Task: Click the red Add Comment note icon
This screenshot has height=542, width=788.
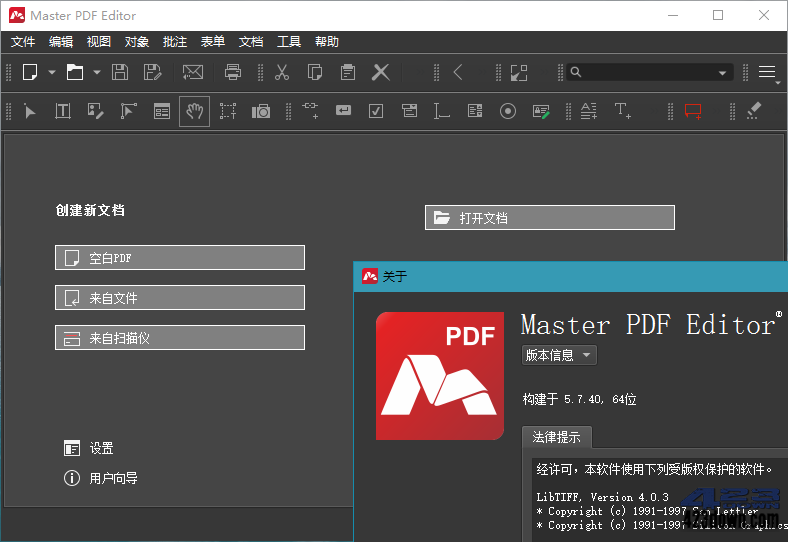Action: click(x=694, y=111)
